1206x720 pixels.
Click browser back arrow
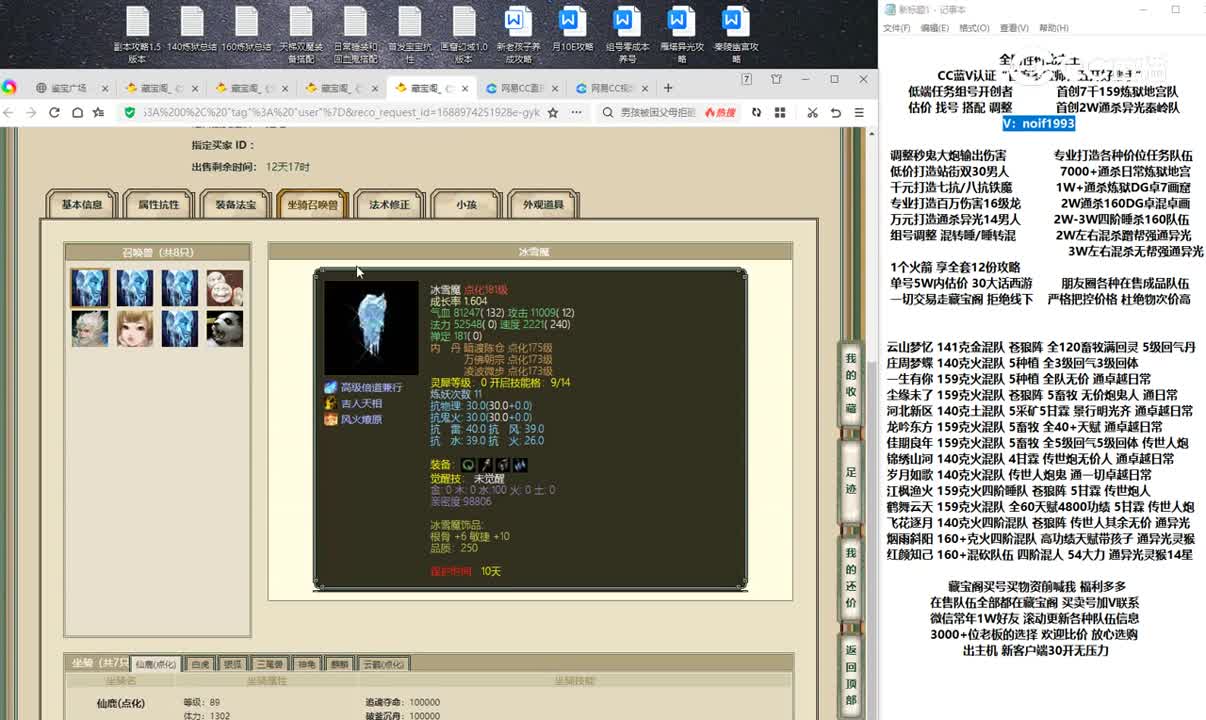(9, 113)
